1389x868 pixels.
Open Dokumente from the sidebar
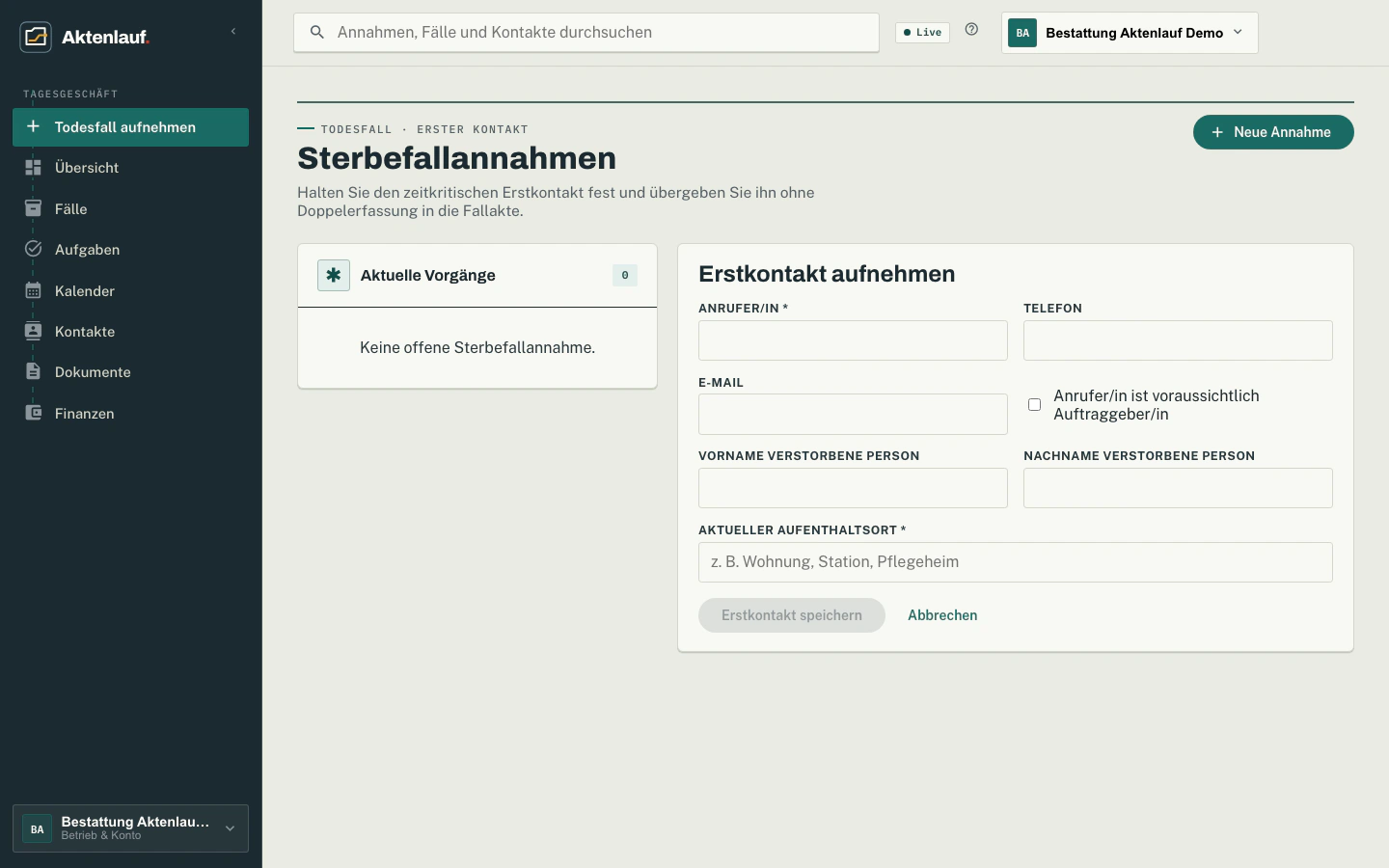130,372
